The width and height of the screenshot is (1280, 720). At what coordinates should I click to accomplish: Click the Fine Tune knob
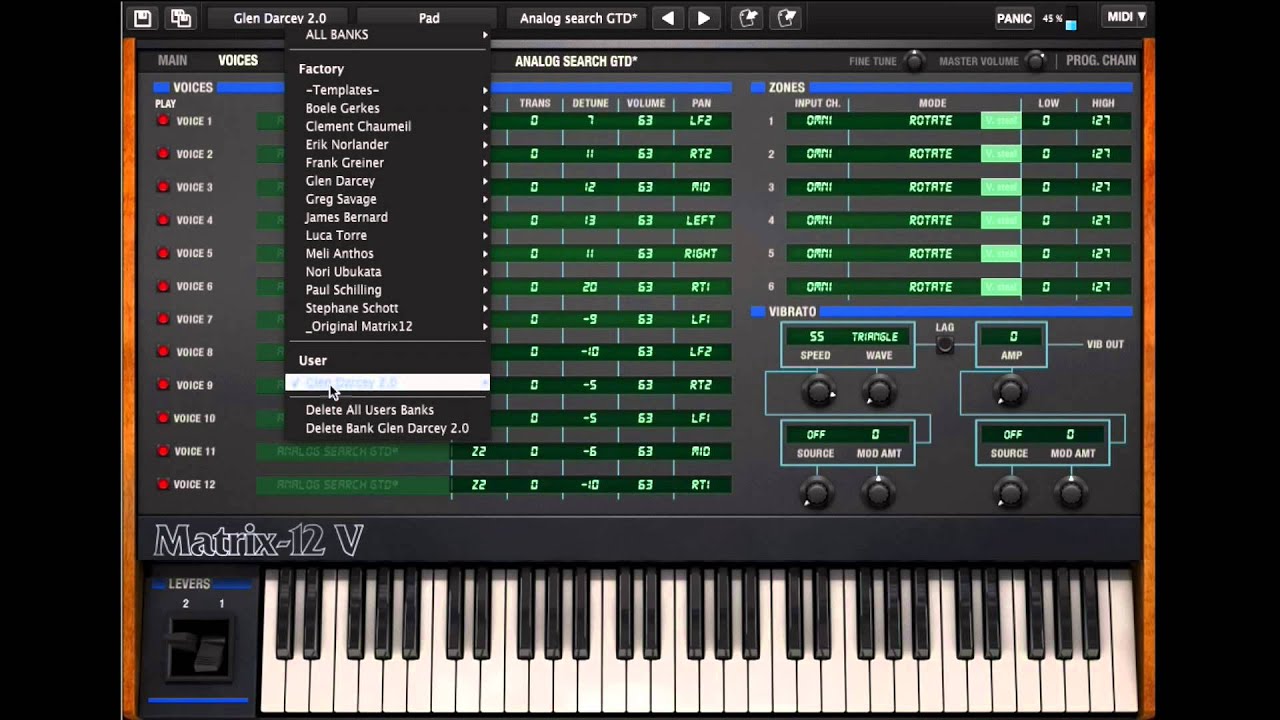pos(914,61)
